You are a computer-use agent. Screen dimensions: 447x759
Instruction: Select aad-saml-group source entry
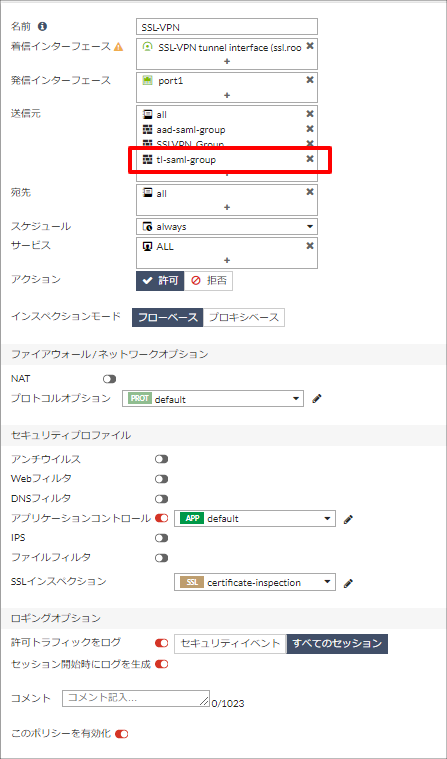(x=191, y=130)
